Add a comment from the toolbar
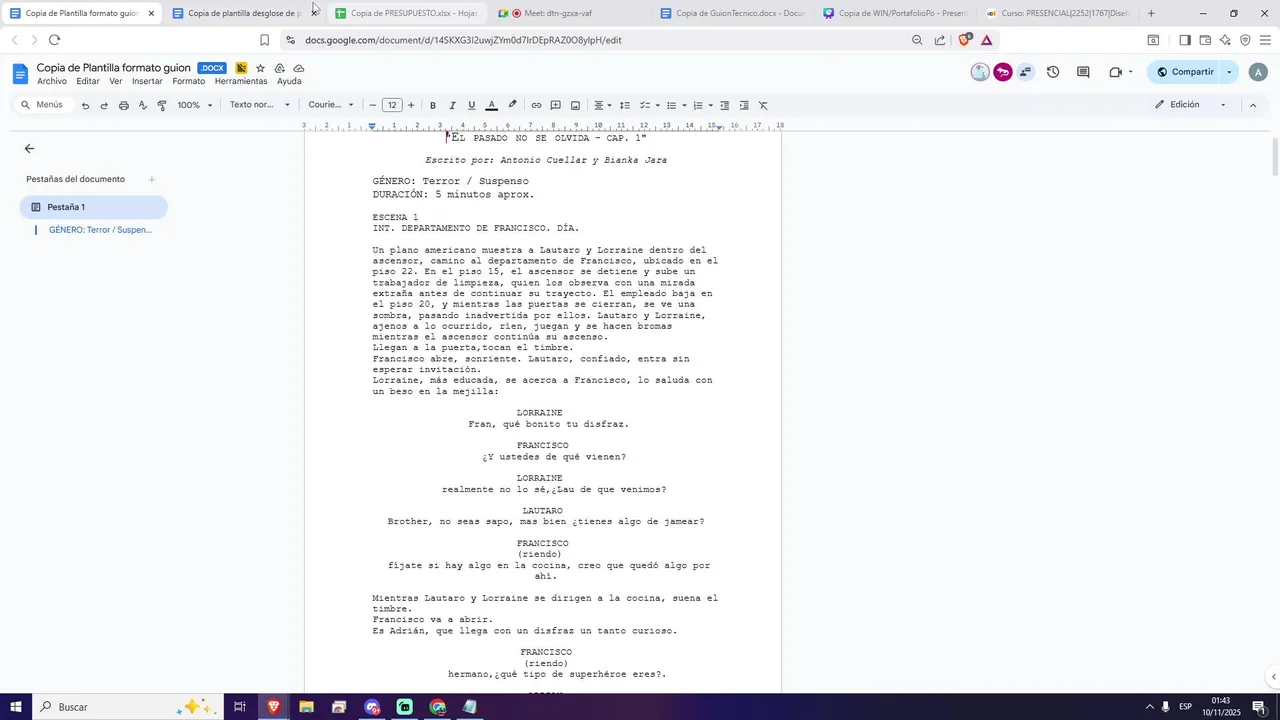Screen dimensions: 1280x720 tap(556, 105)
